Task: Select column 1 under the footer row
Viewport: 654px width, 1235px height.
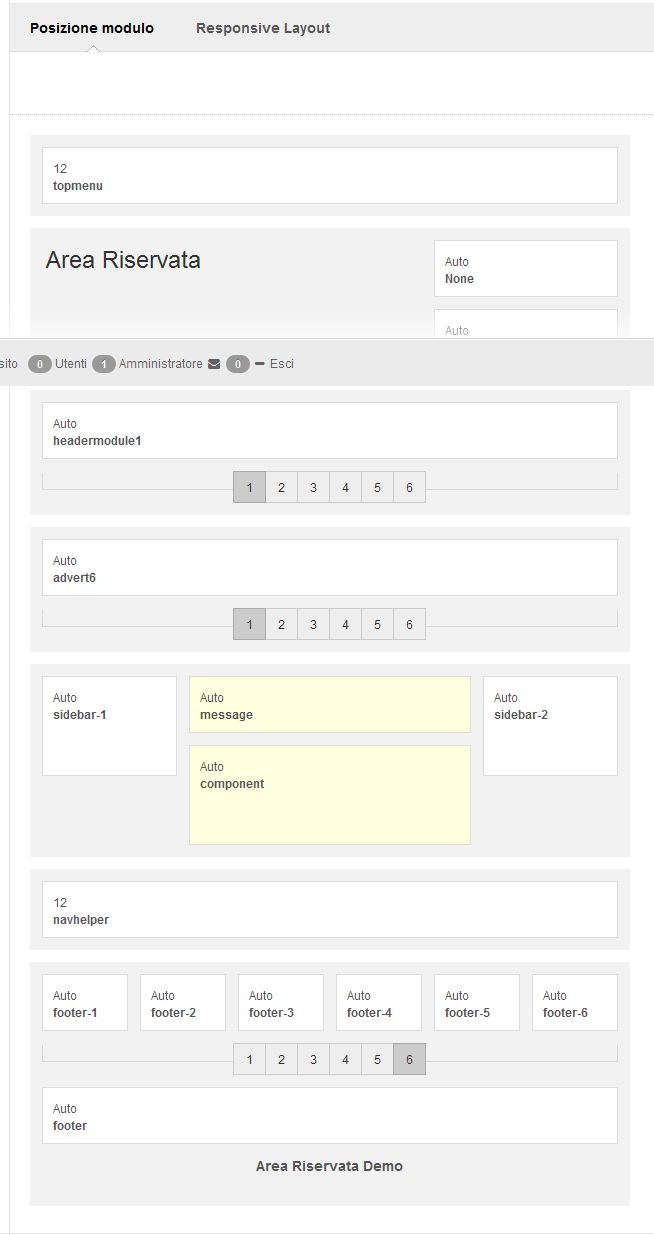Action: (x=249, y=1059)
